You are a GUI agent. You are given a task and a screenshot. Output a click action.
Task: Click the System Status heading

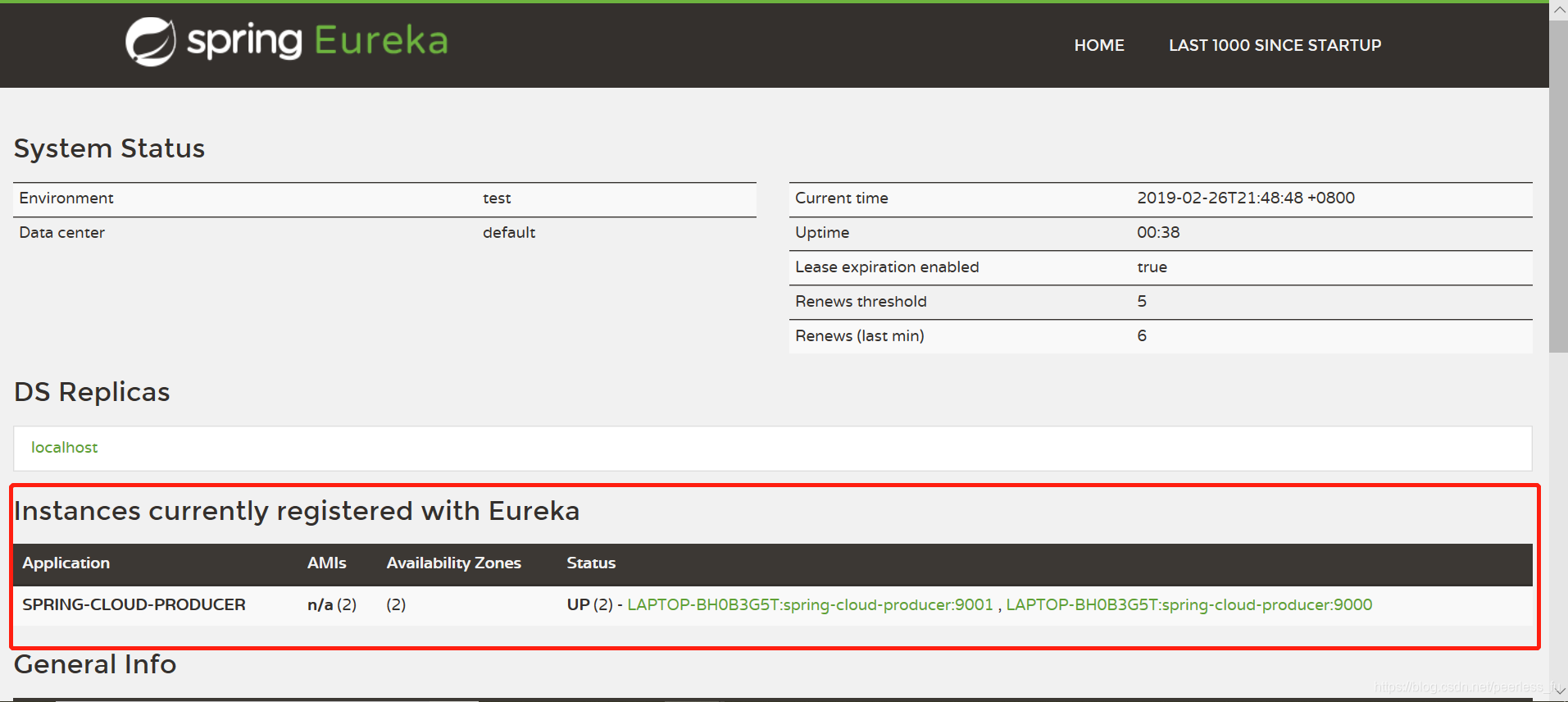click(109, 148)
